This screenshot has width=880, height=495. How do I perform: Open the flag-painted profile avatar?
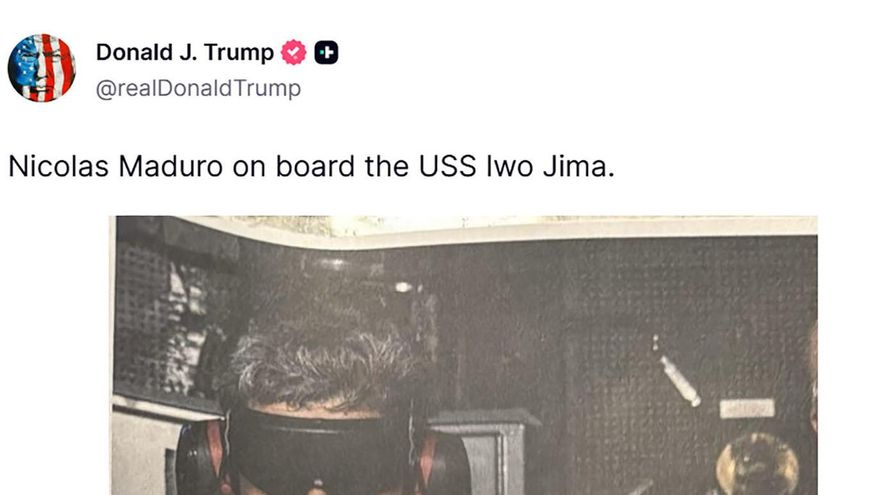click(42, 68)
